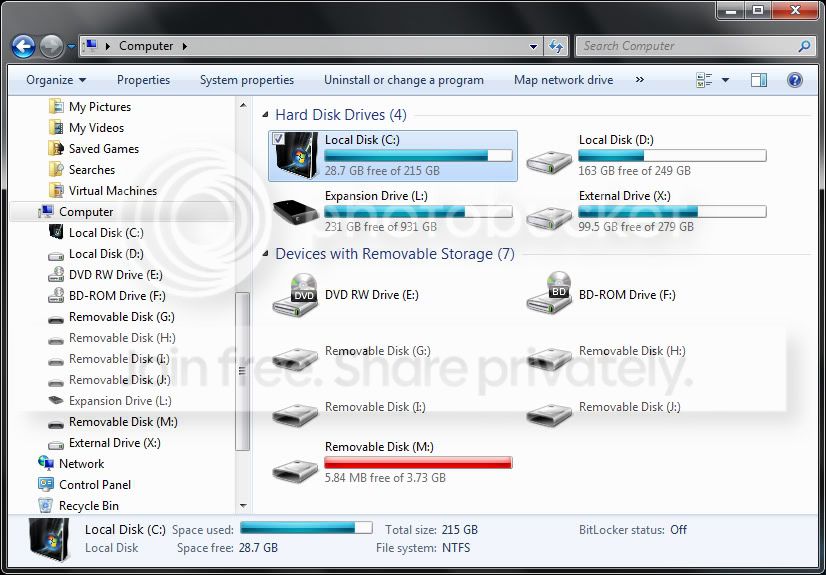Viewport: 826px width, 575px height.
Task: Select Computer in the navigation tree
Action: tap(86, 212)
